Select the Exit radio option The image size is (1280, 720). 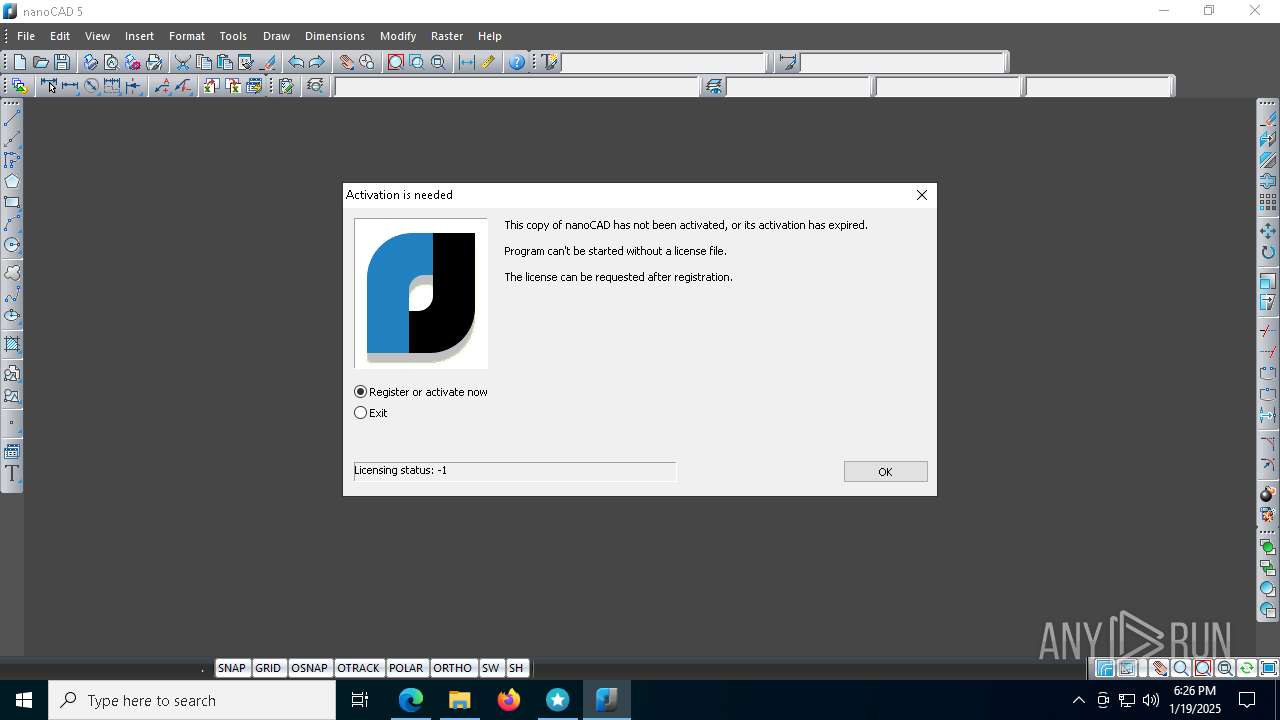(x=371, y=413)
